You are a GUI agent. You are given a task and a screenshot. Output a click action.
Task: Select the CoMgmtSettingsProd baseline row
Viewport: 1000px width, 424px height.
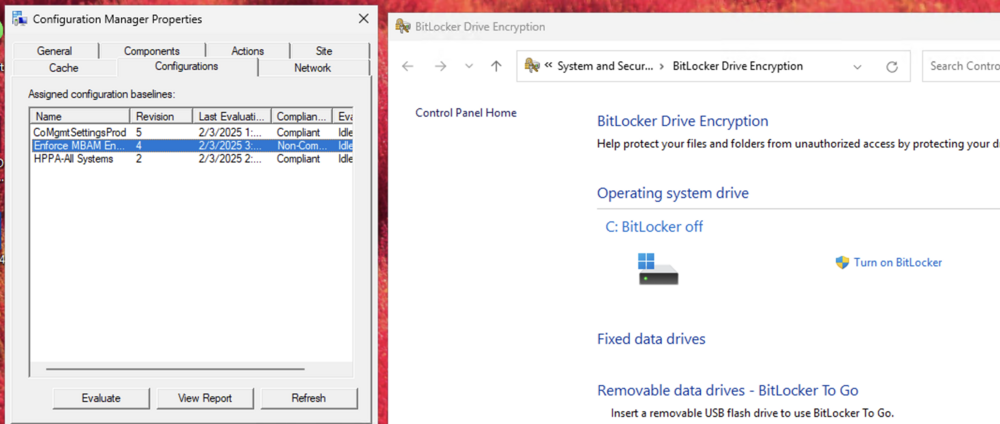pyautogui.click(x=191, y=132)
